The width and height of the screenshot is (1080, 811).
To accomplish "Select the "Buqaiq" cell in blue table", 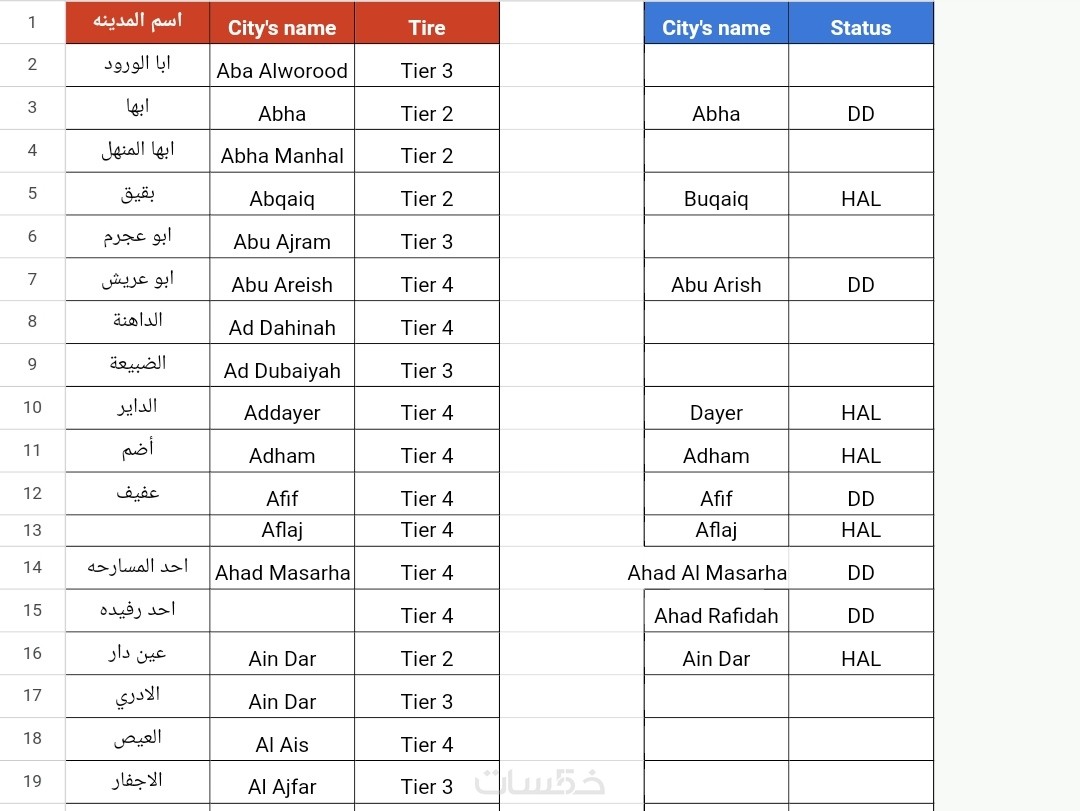I will (716, 198).
